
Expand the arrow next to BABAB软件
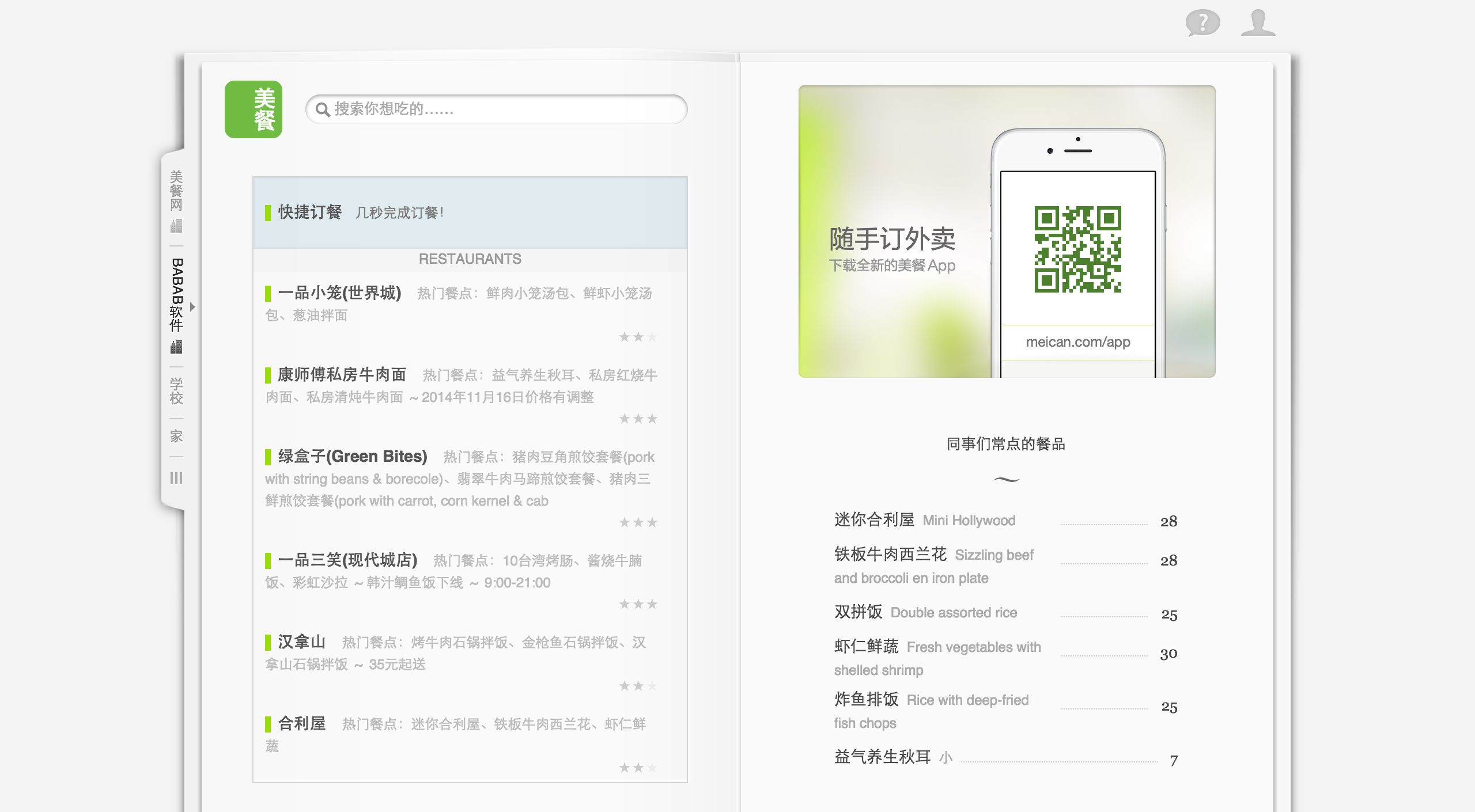192,307
